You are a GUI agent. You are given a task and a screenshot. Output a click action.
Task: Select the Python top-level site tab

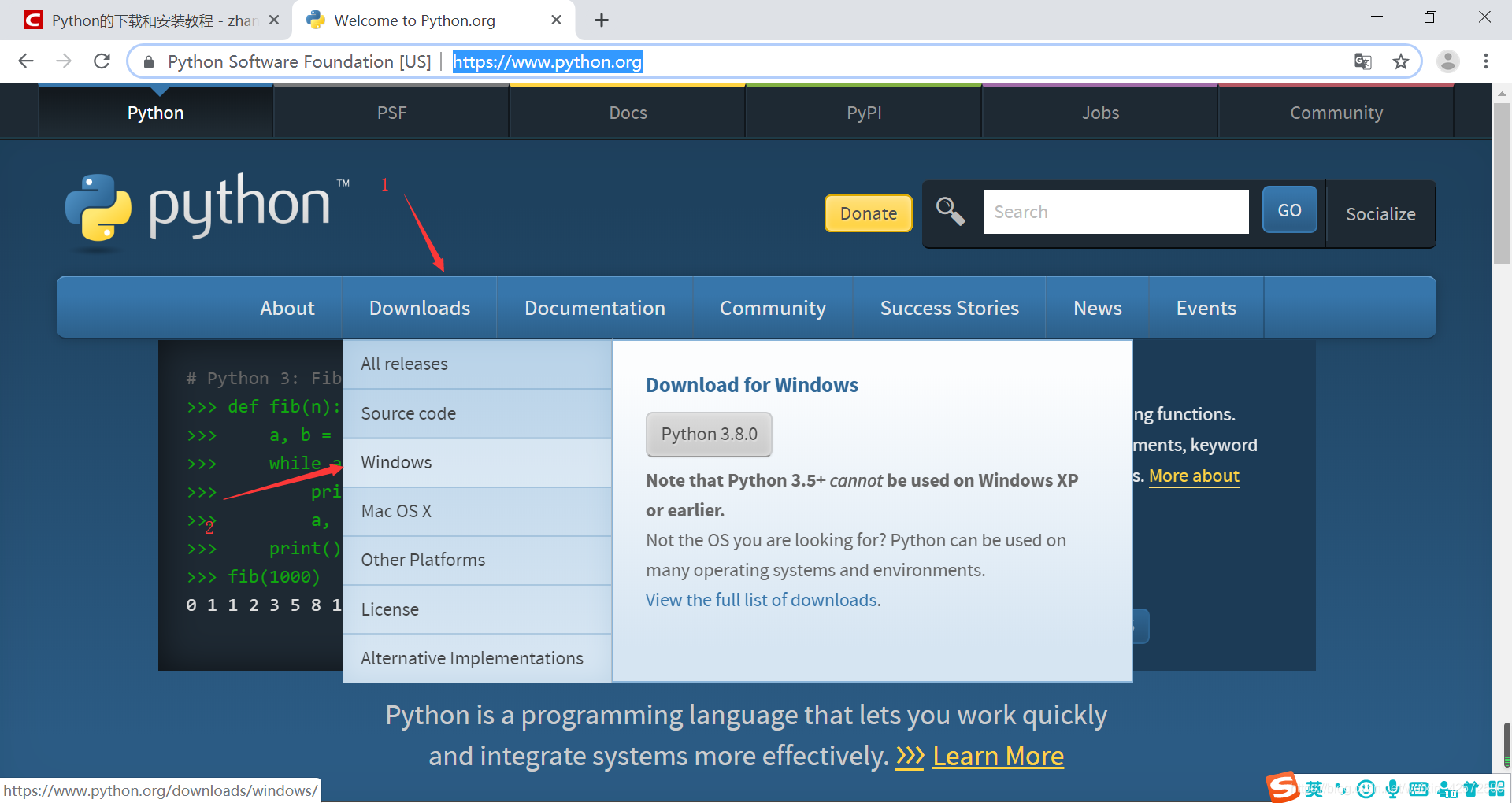[156, 113]
